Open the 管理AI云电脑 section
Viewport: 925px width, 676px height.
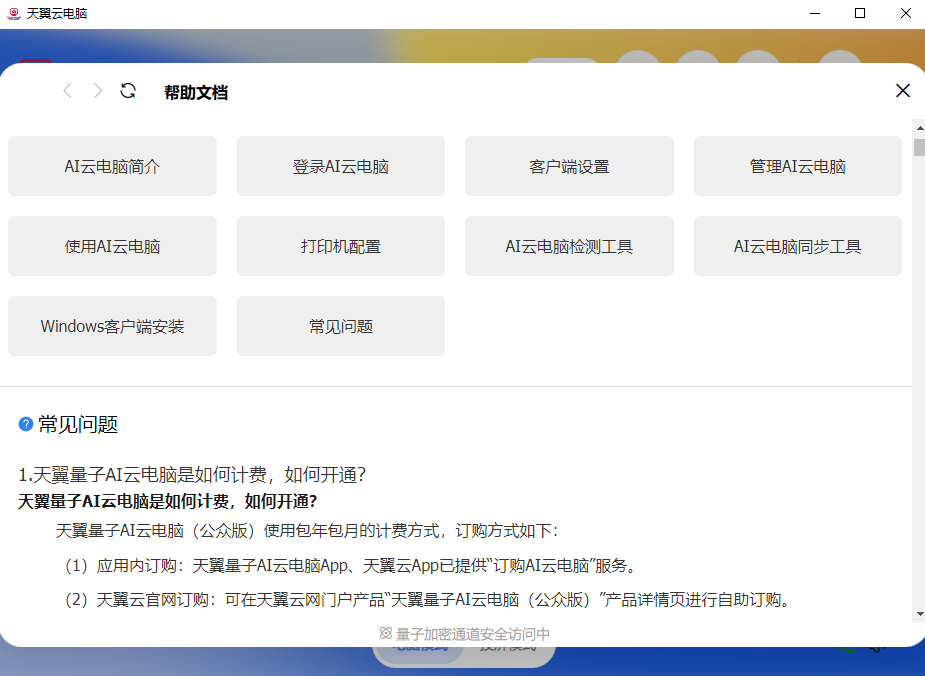pos(798,166)
